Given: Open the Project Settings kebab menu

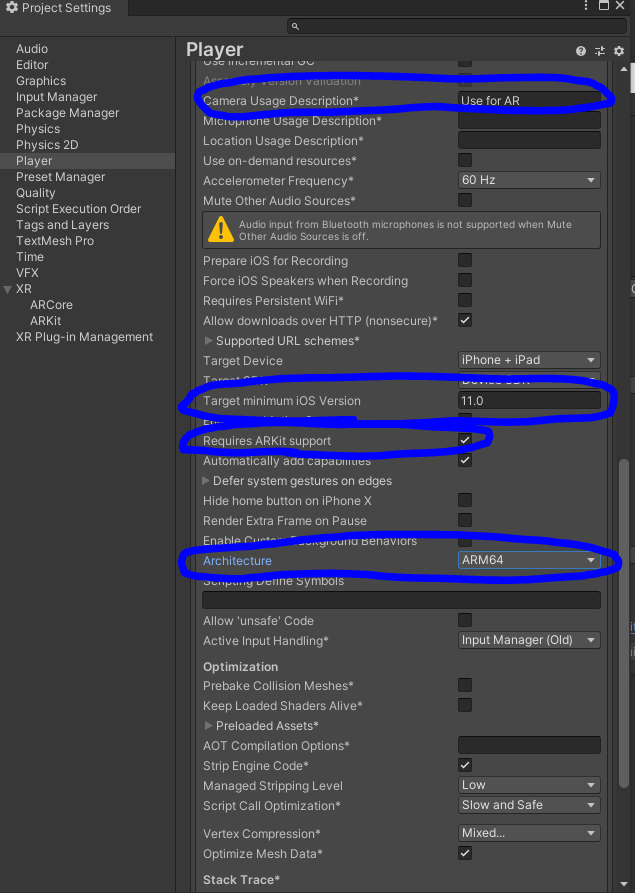Looking at the screenshot, I should (x=586, y=6).
